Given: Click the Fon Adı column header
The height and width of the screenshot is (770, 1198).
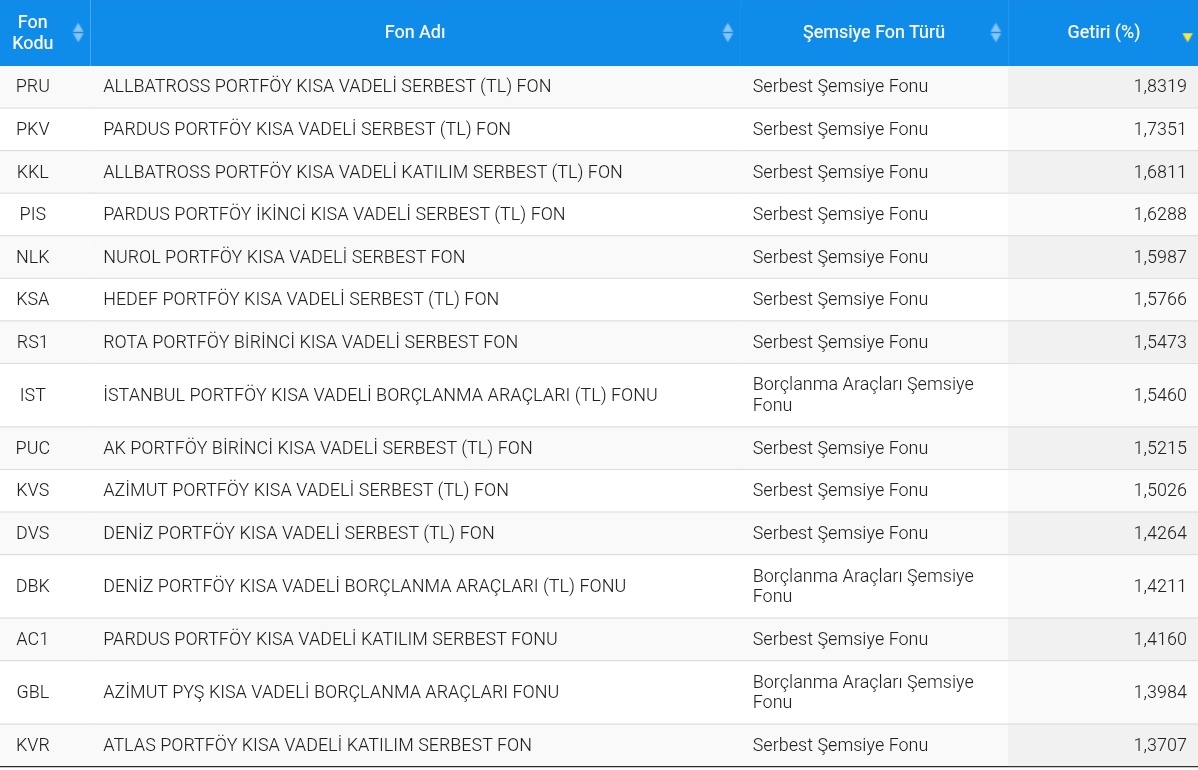Looking at the screenshot, I should (415, 32).
